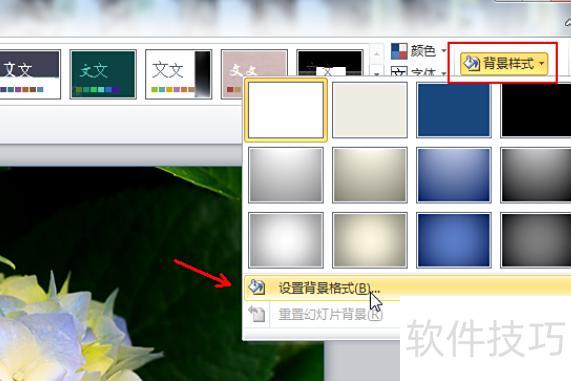Select the solid dark blue background style
The width and height of the screenshot is (571, 381).
454,110
